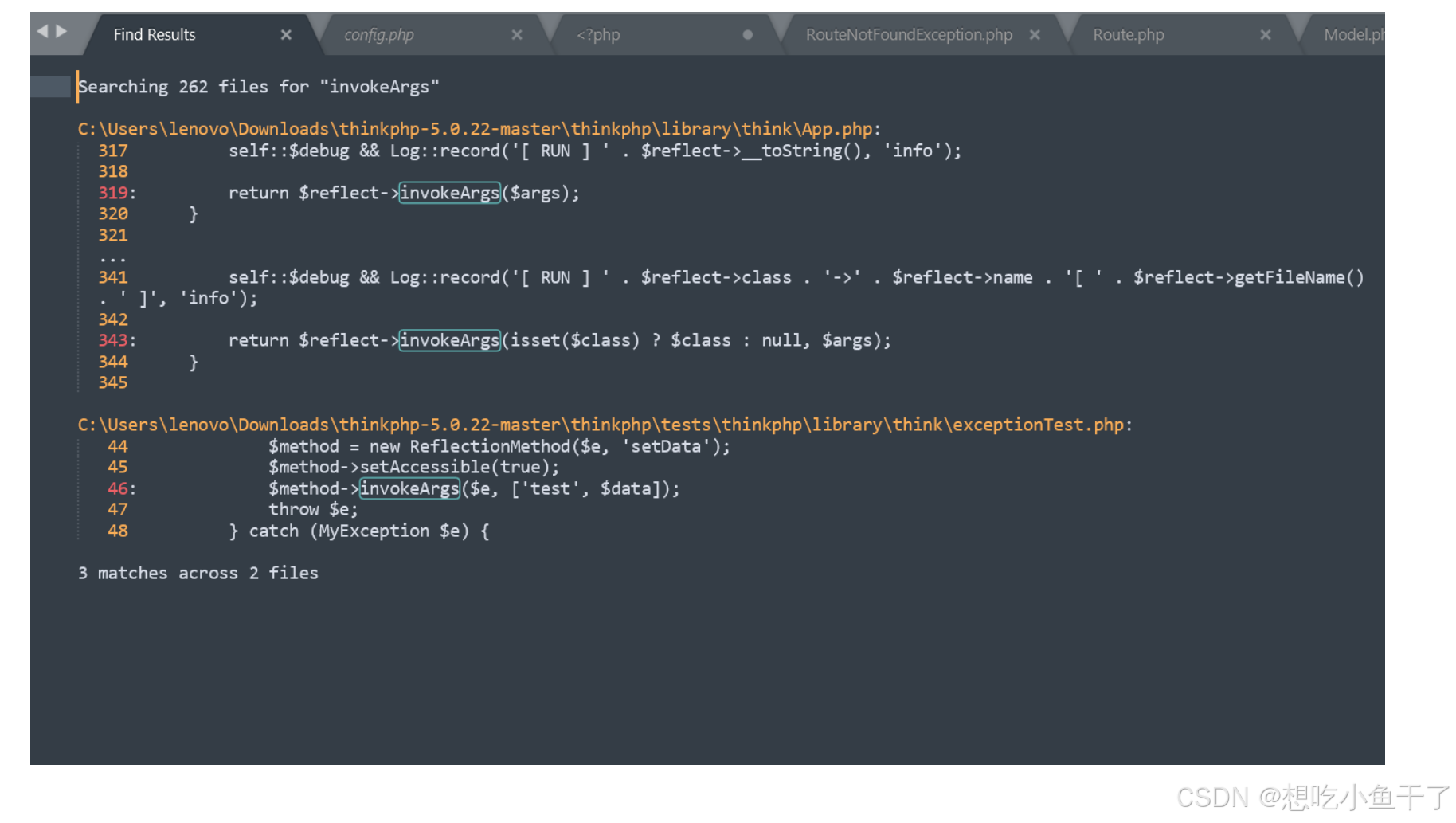The image size is (1456, 823).
Task: Click line number 48
Action: (118, 531)
